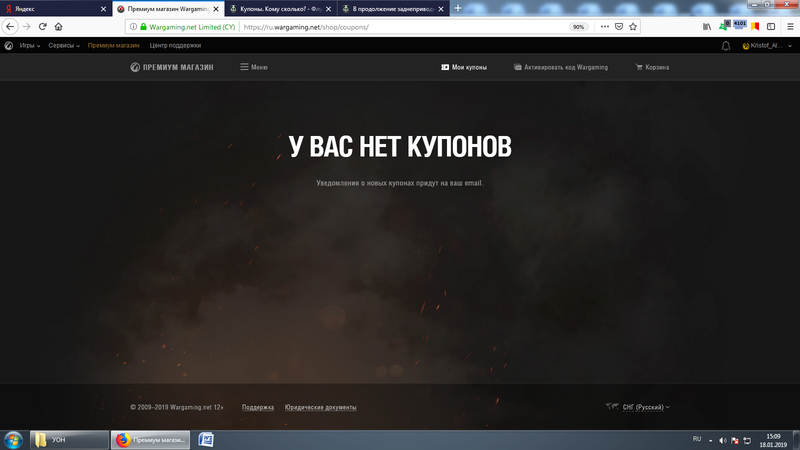
Task: Open the Меню hamburger
Action: pos(254,67)
